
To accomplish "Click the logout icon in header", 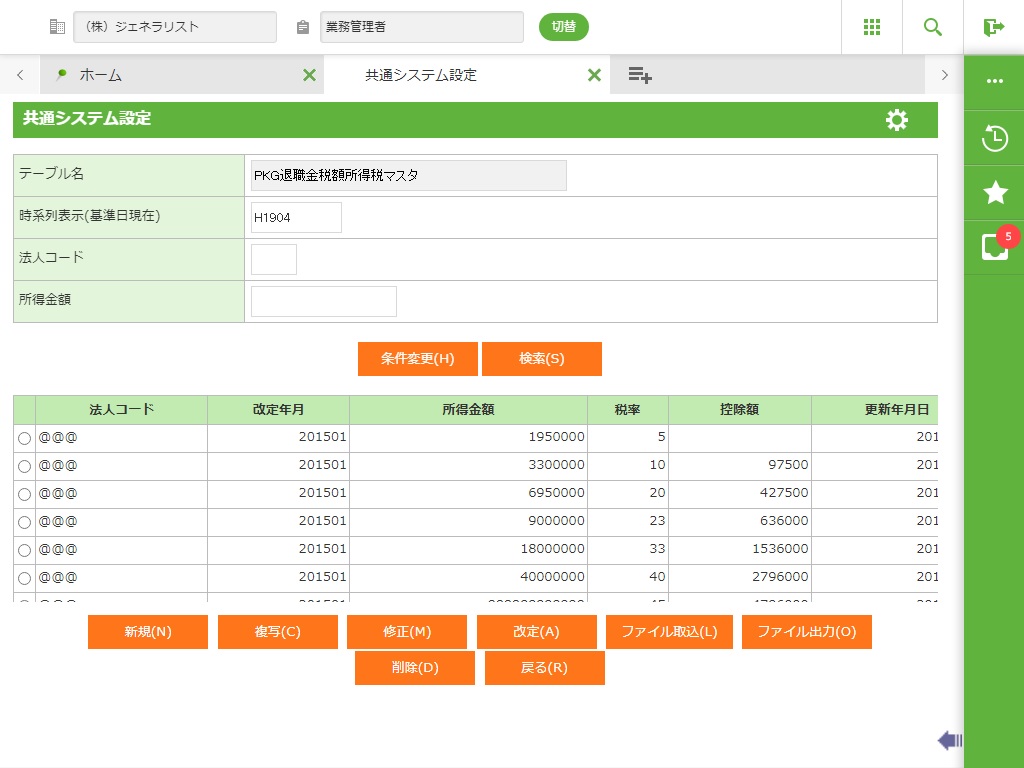I will pos(993,27).
